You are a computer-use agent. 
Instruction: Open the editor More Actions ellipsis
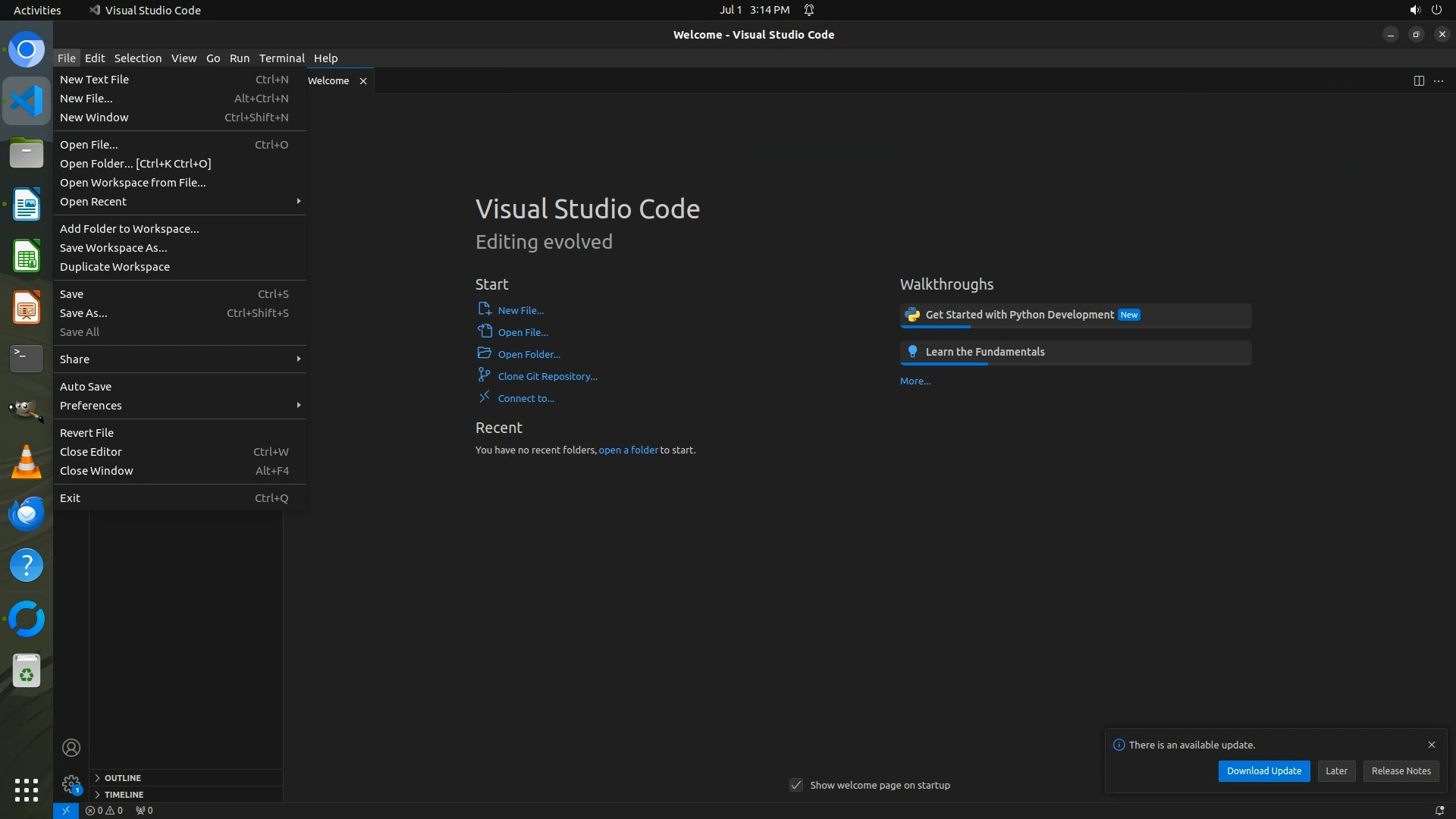tap(1439, 80)
